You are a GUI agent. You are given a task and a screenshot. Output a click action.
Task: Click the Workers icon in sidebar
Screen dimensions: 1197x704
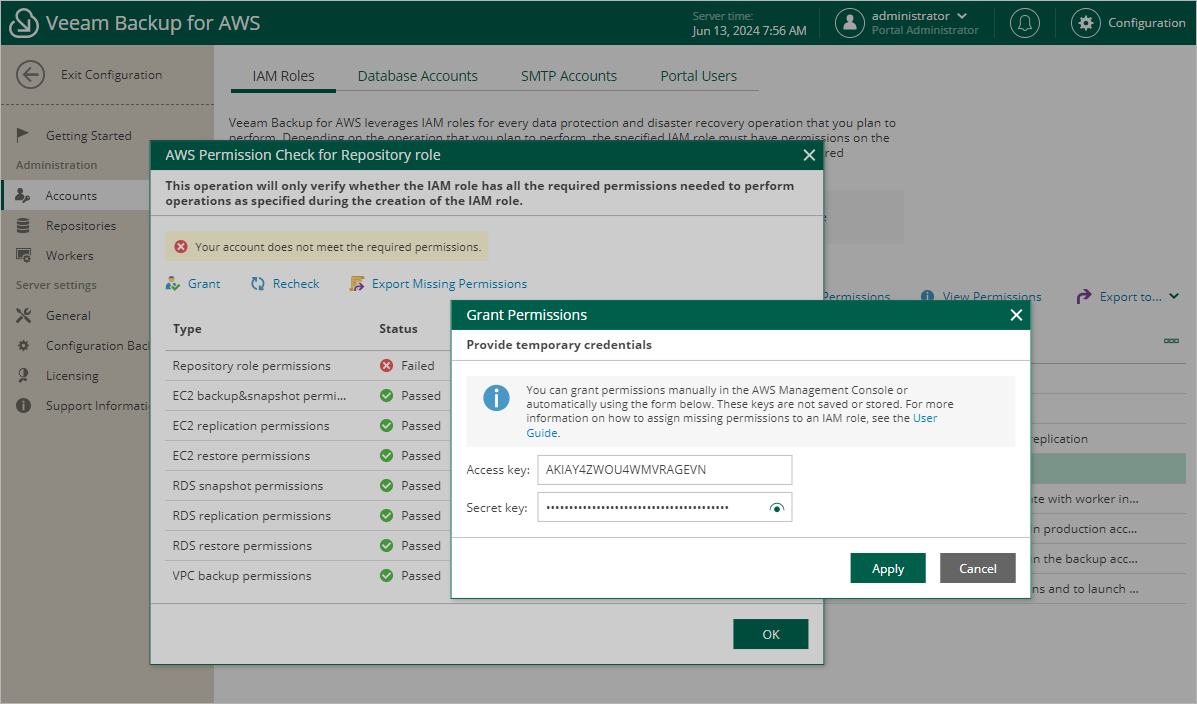[24, 255]
